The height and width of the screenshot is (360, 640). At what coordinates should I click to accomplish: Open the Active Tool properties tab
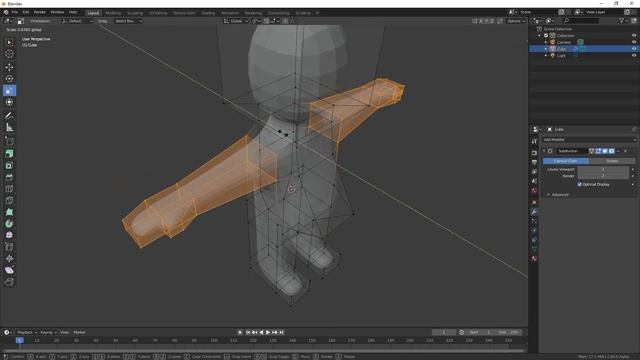[x=534, y=141]
